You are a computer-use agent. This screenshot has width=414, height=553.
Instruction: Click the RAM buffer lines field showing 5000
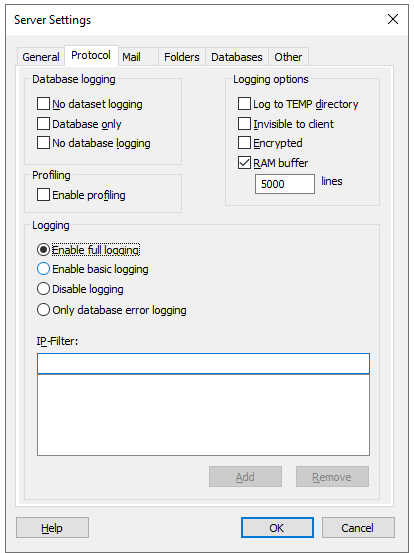tap(285, 184)
